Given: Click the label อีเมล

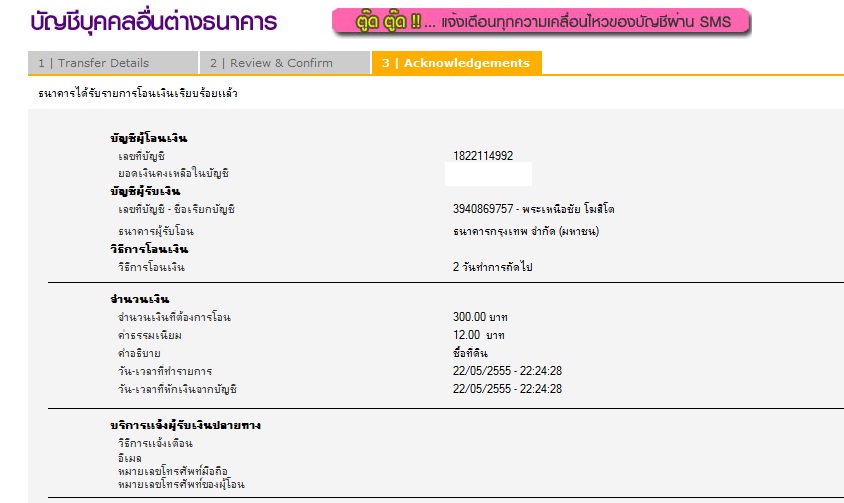Looking at the screenshot, I should [130, 458].
